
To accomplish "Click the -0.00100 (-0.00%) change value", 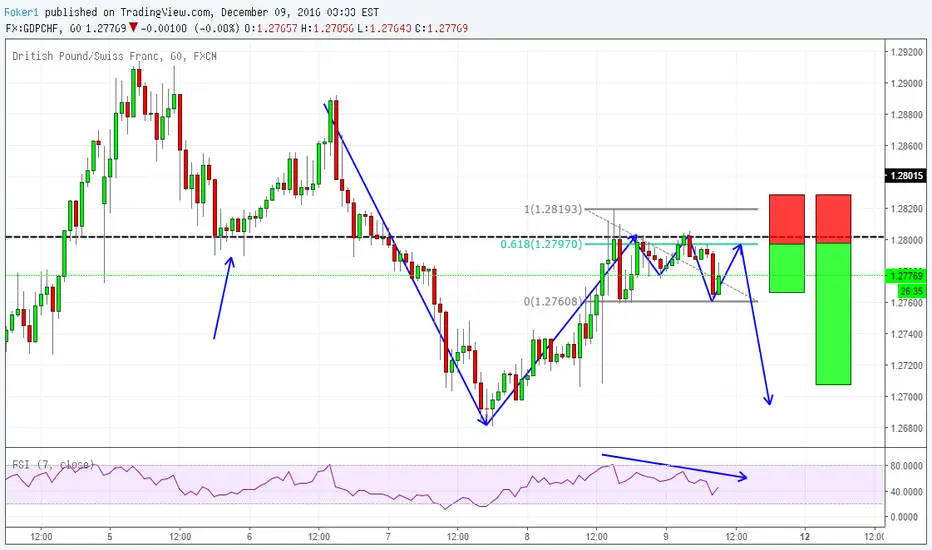I will pos(190,28).
